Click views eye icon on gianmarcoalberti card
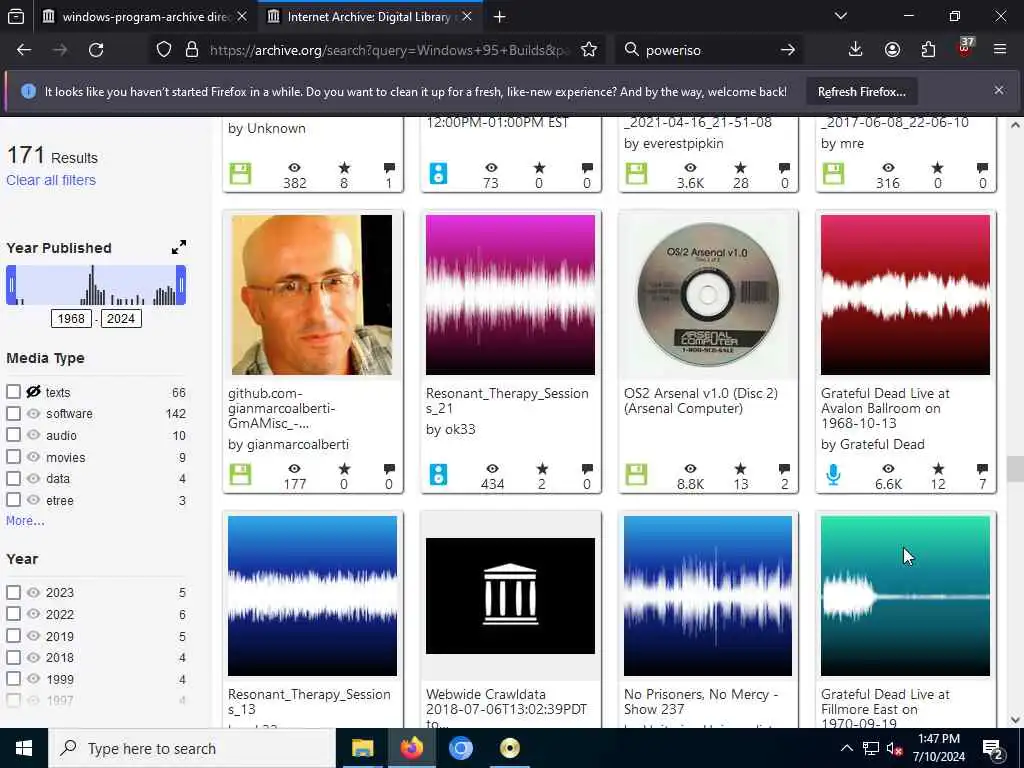Viewport: 1024px width, 768px height. coord(295,469)
